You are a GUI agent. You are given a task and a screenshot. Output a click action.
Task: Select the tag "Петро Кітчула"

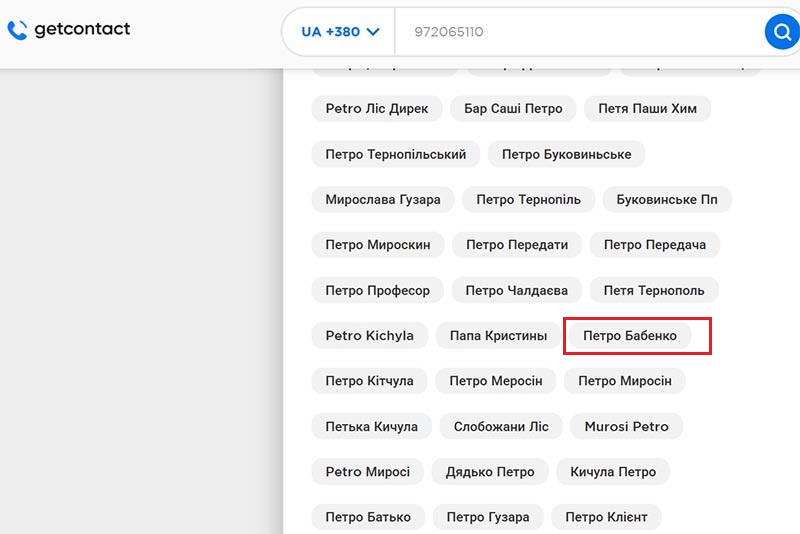click(369, 381)
